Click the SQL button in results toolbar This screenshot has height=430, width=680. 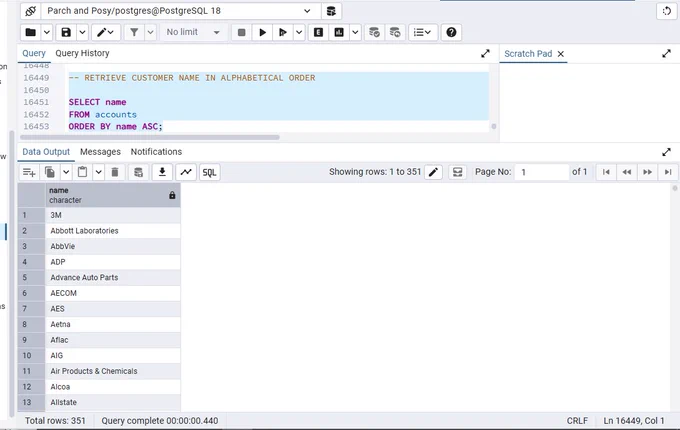209,172
